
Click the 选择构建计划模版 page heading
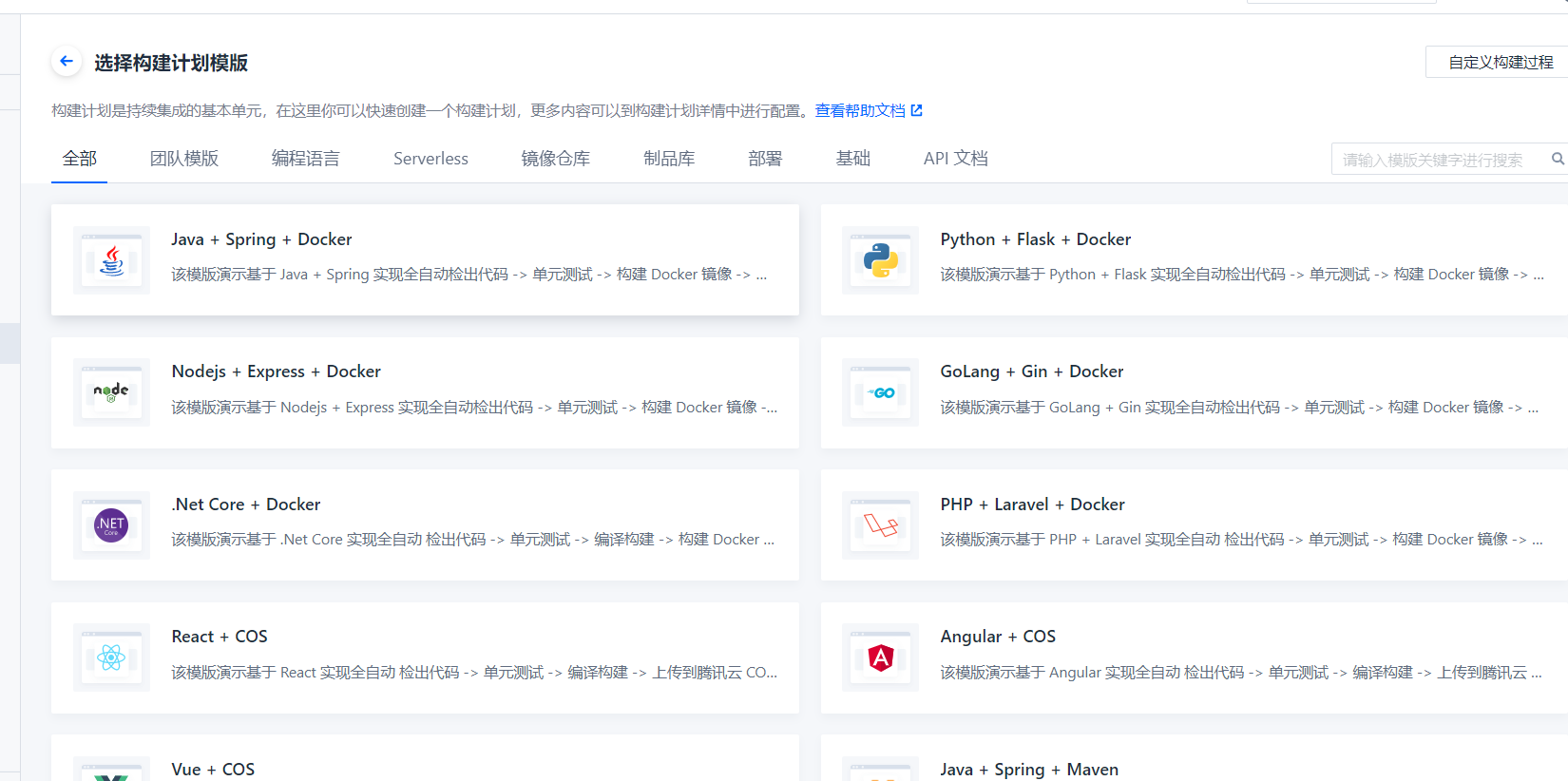[171, 63]
